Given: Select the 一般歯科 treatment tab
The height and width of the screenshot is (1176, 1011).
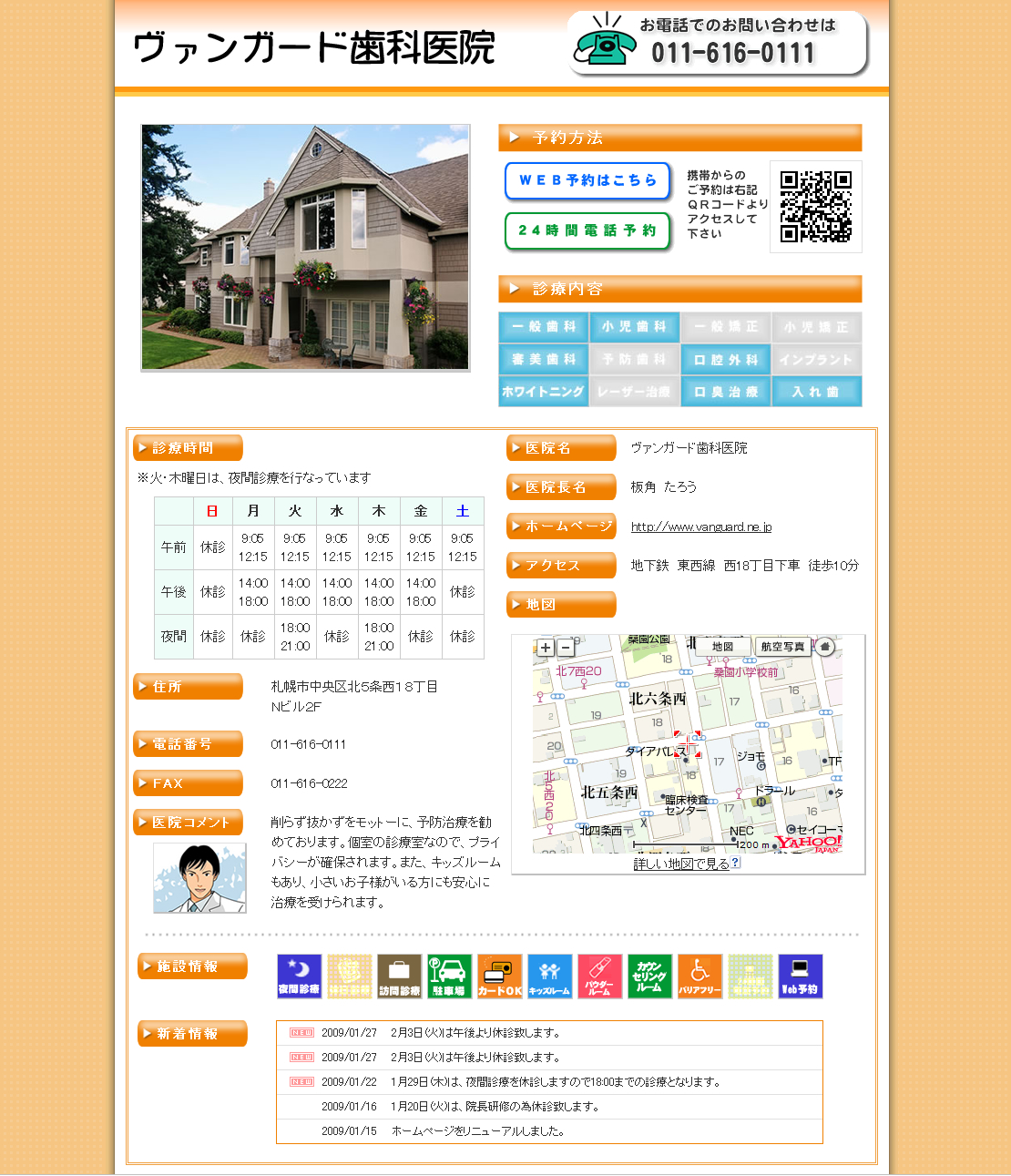Looking at the screenshot, I should (x=544, y=327).
